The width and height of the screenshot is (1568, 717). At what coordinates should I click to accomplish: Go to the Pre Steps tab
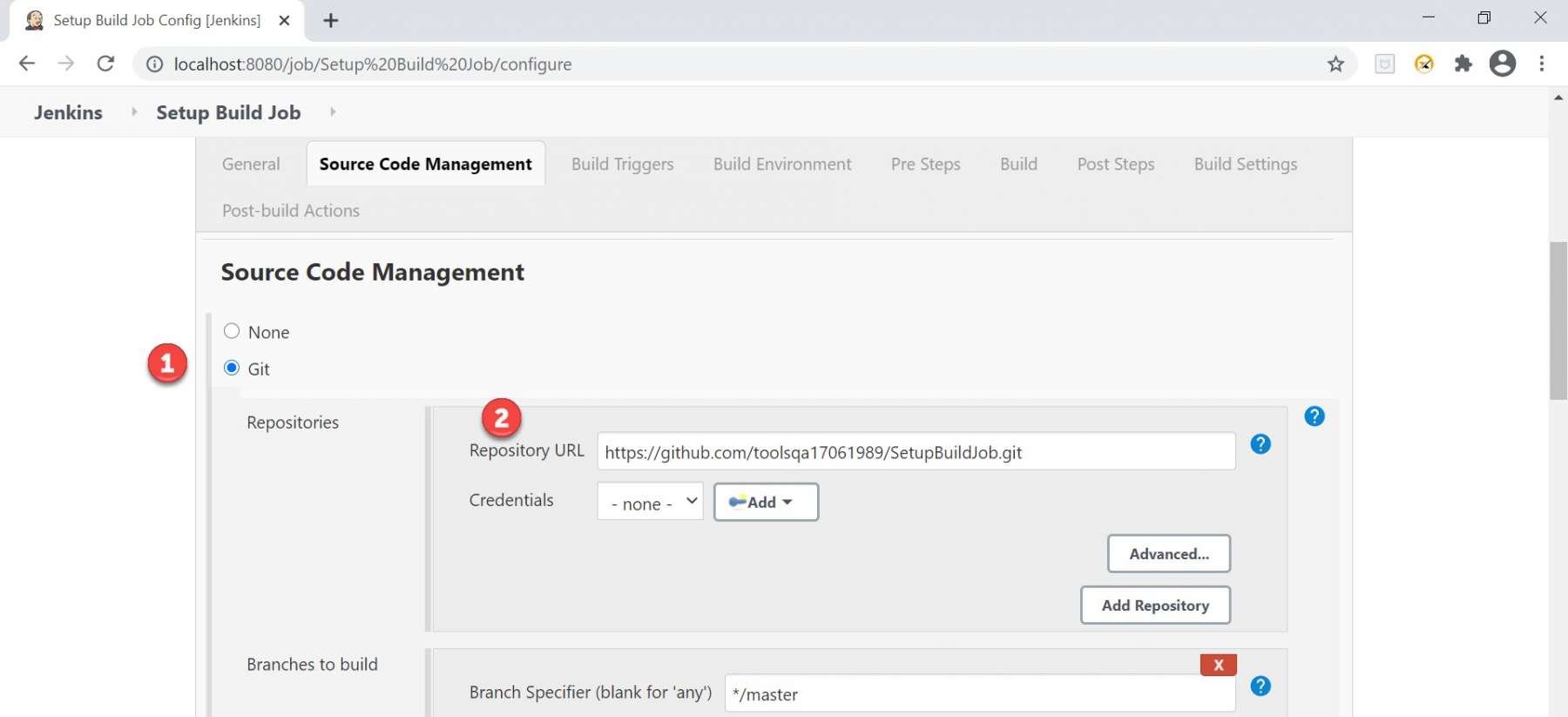[x=925, y=164]
